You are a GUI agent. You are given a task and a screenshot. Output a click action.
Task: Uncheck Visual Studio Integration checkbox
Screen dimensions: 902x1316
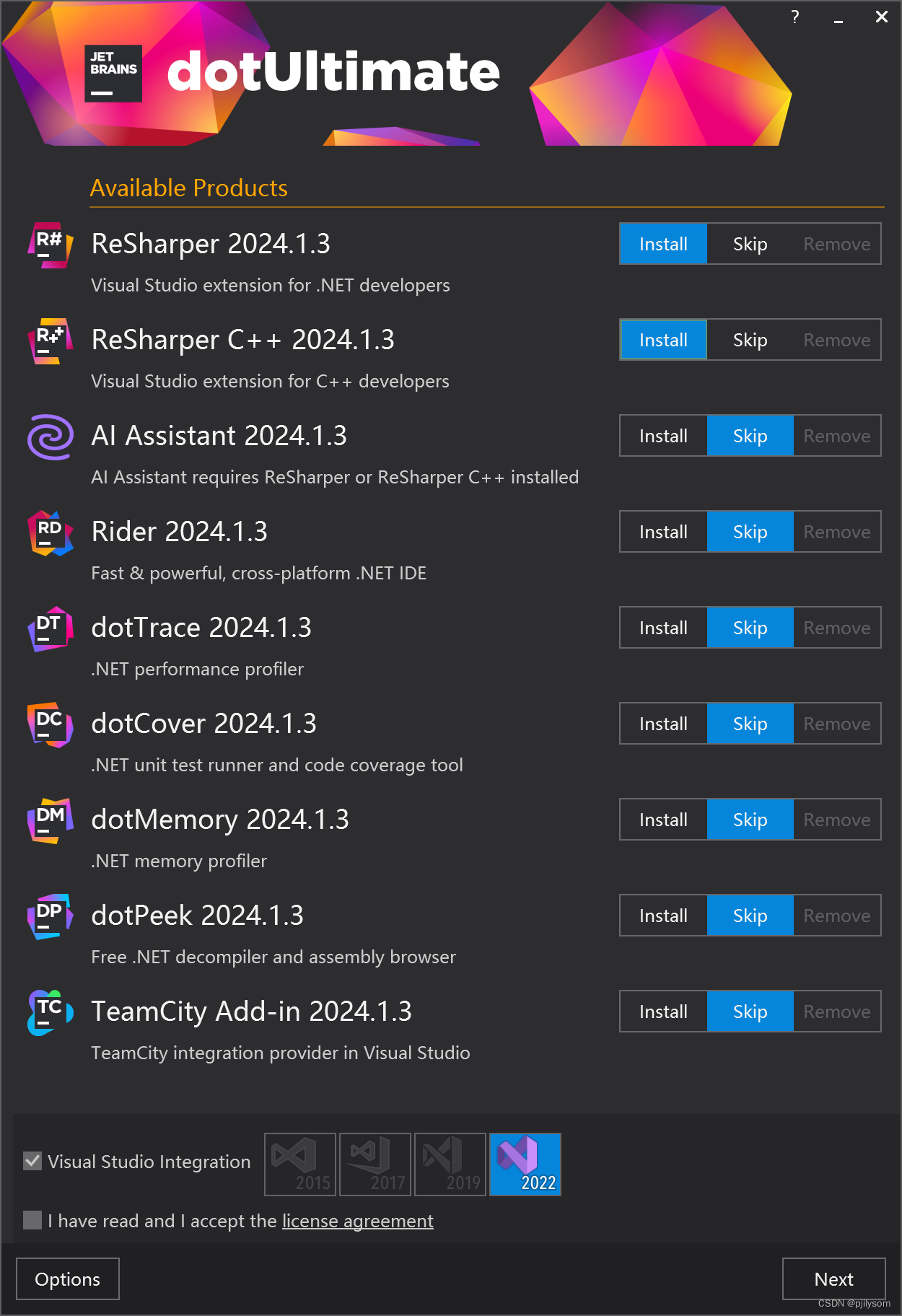[x=32, y=1161]
